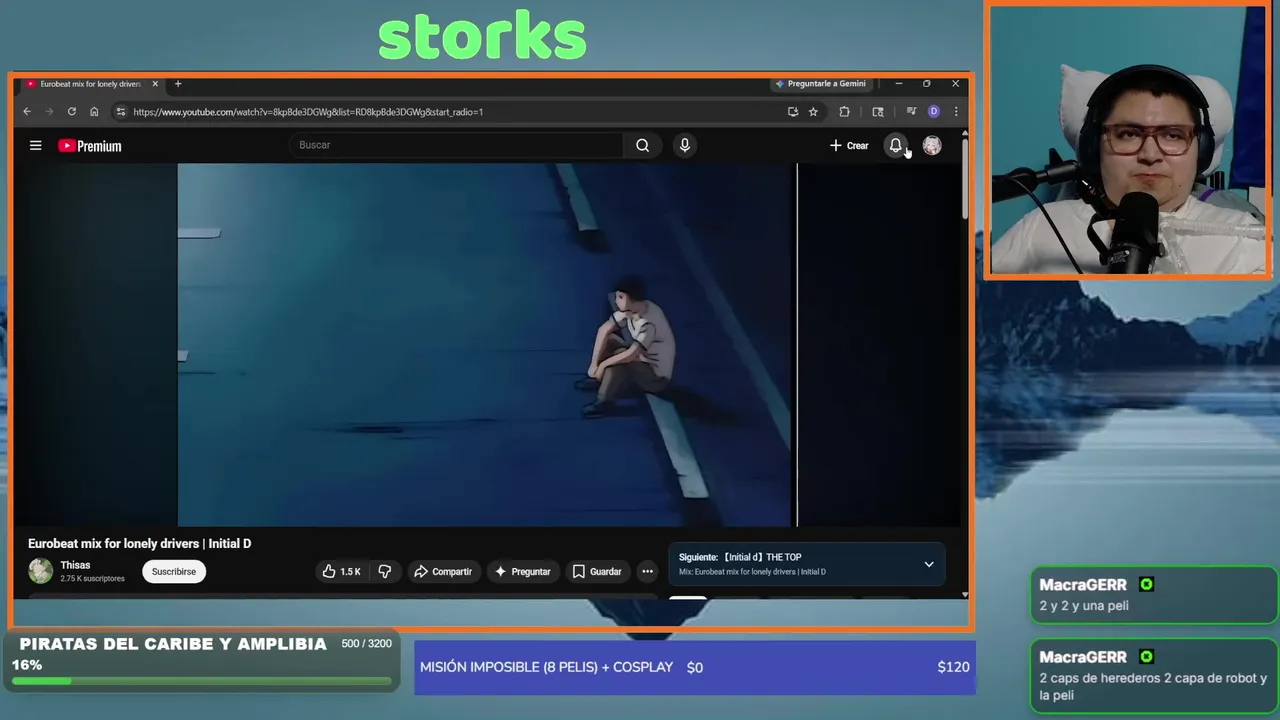1280x720 pixels.
Task: View site information icon in address bar
Action: tap(121, 112)
